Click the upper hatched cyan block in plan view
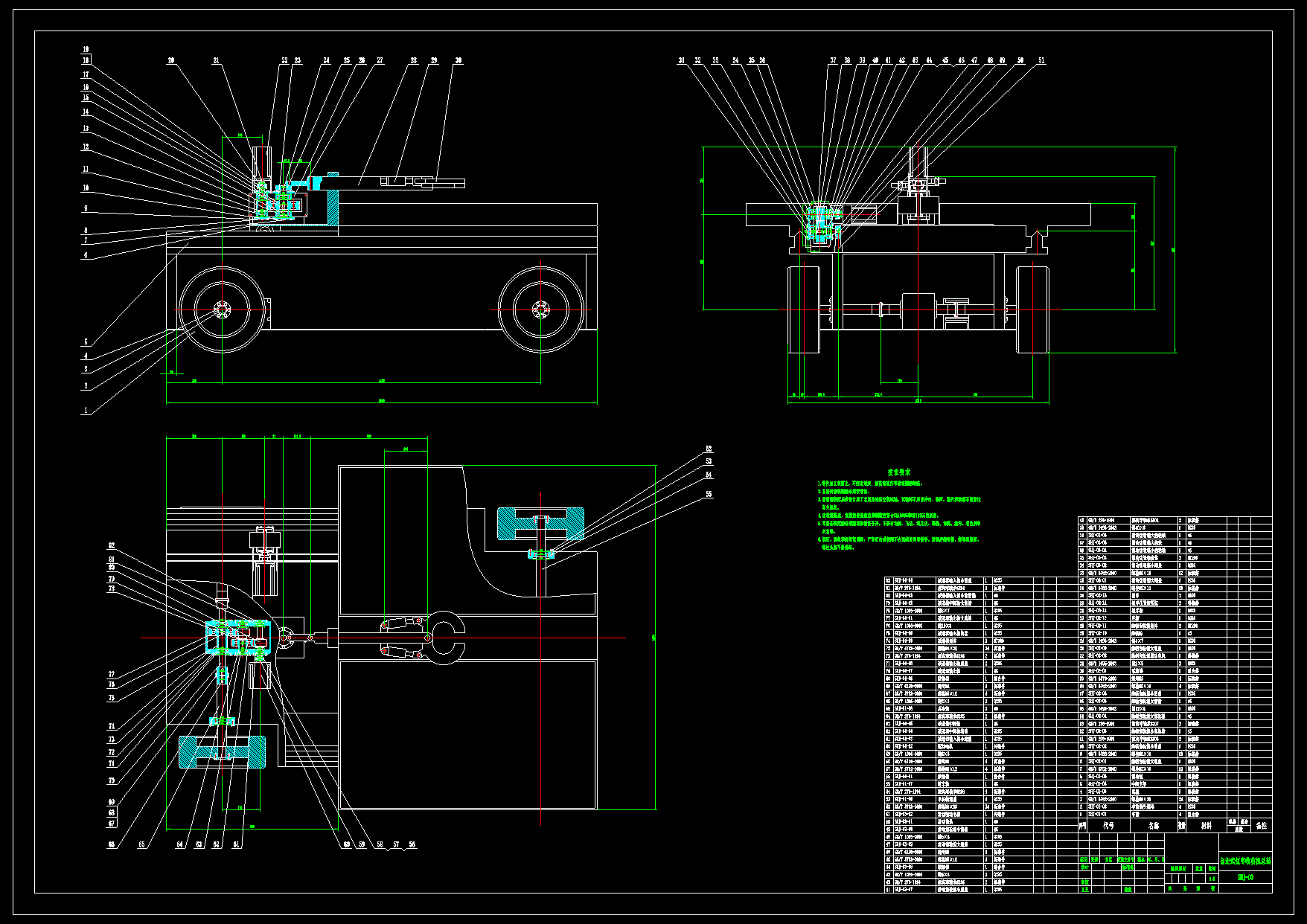The height and width of the screenshot is (924, 1307). [541, 524]
